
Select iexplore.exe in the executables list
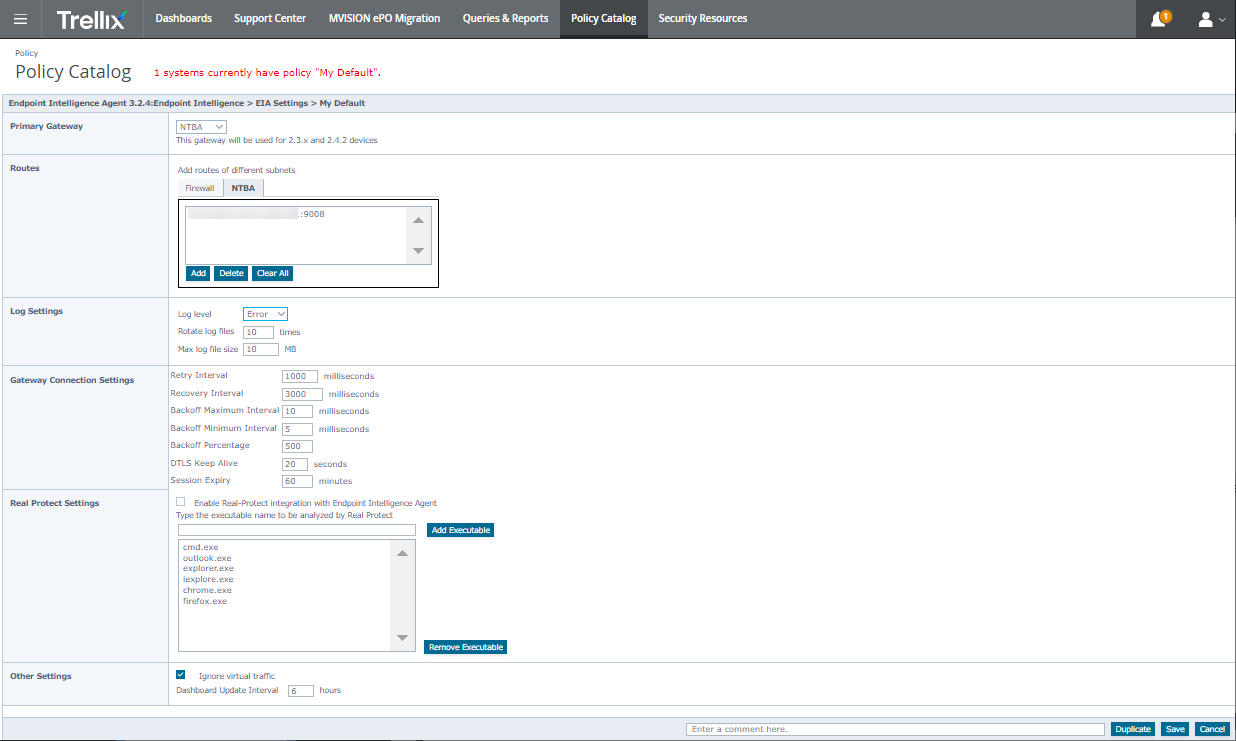[x=208, y=579]
